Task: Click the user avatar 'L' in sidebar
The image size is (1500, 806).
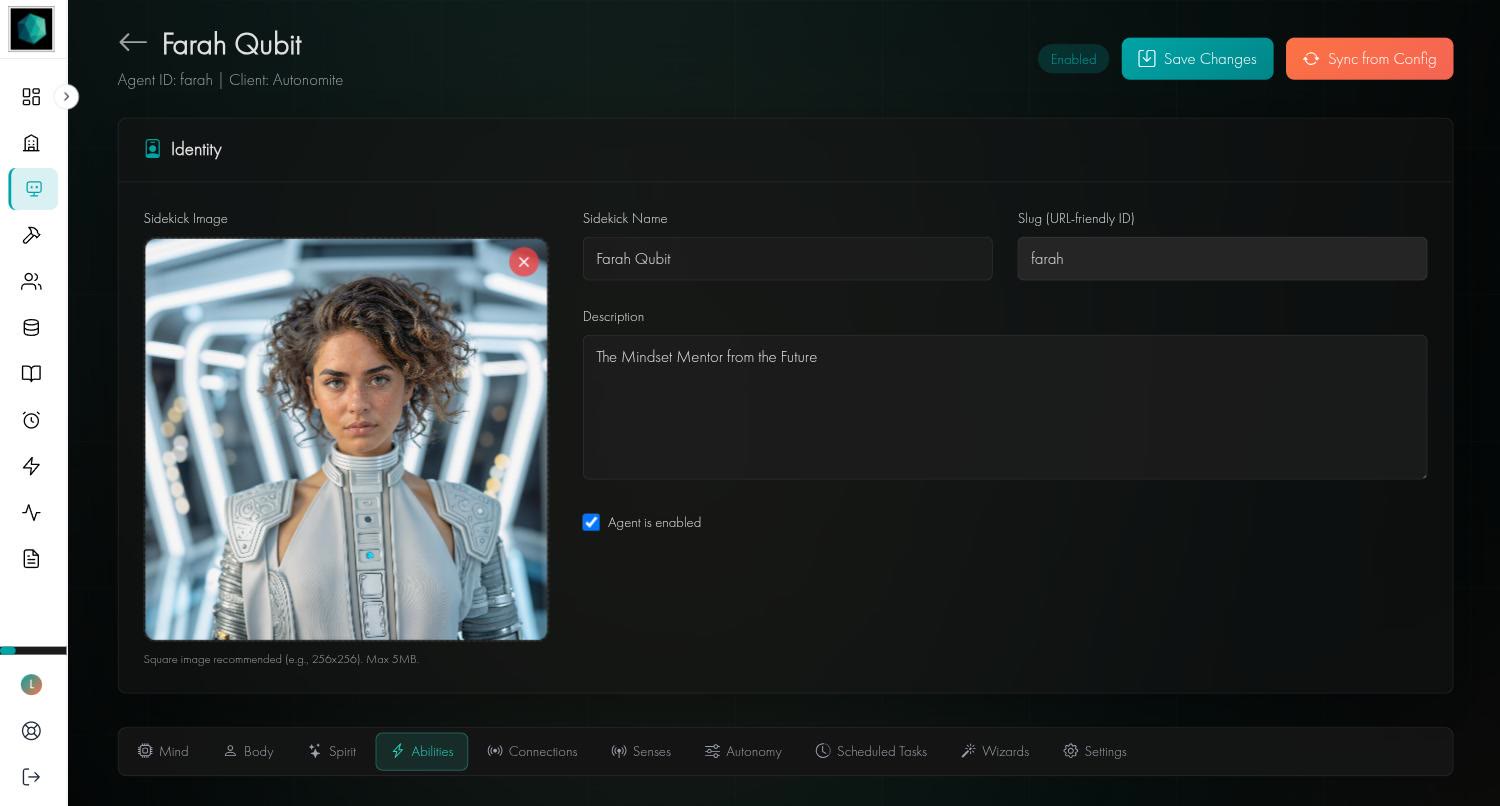Action: click(31, 685)
